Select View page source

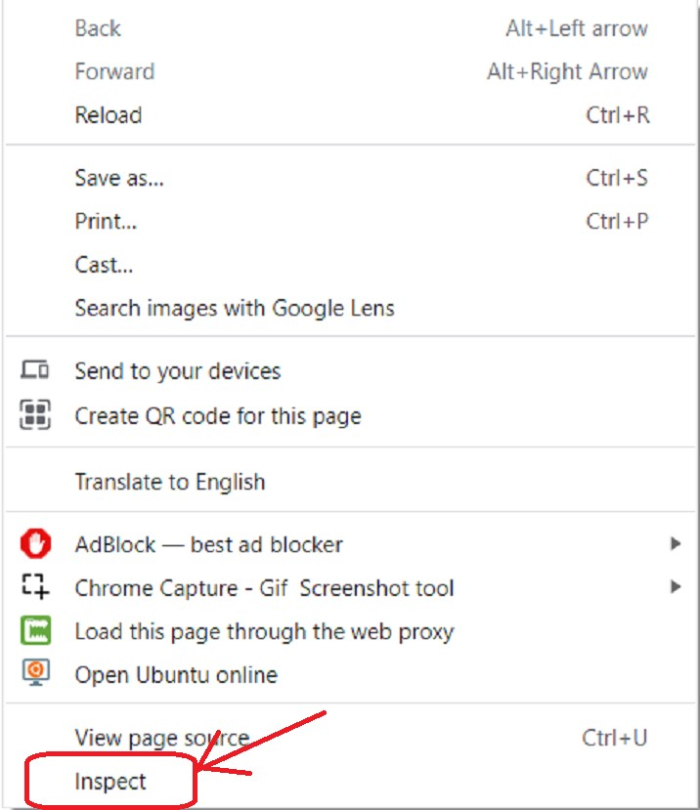pyautogui.click(x=161, y=738)
